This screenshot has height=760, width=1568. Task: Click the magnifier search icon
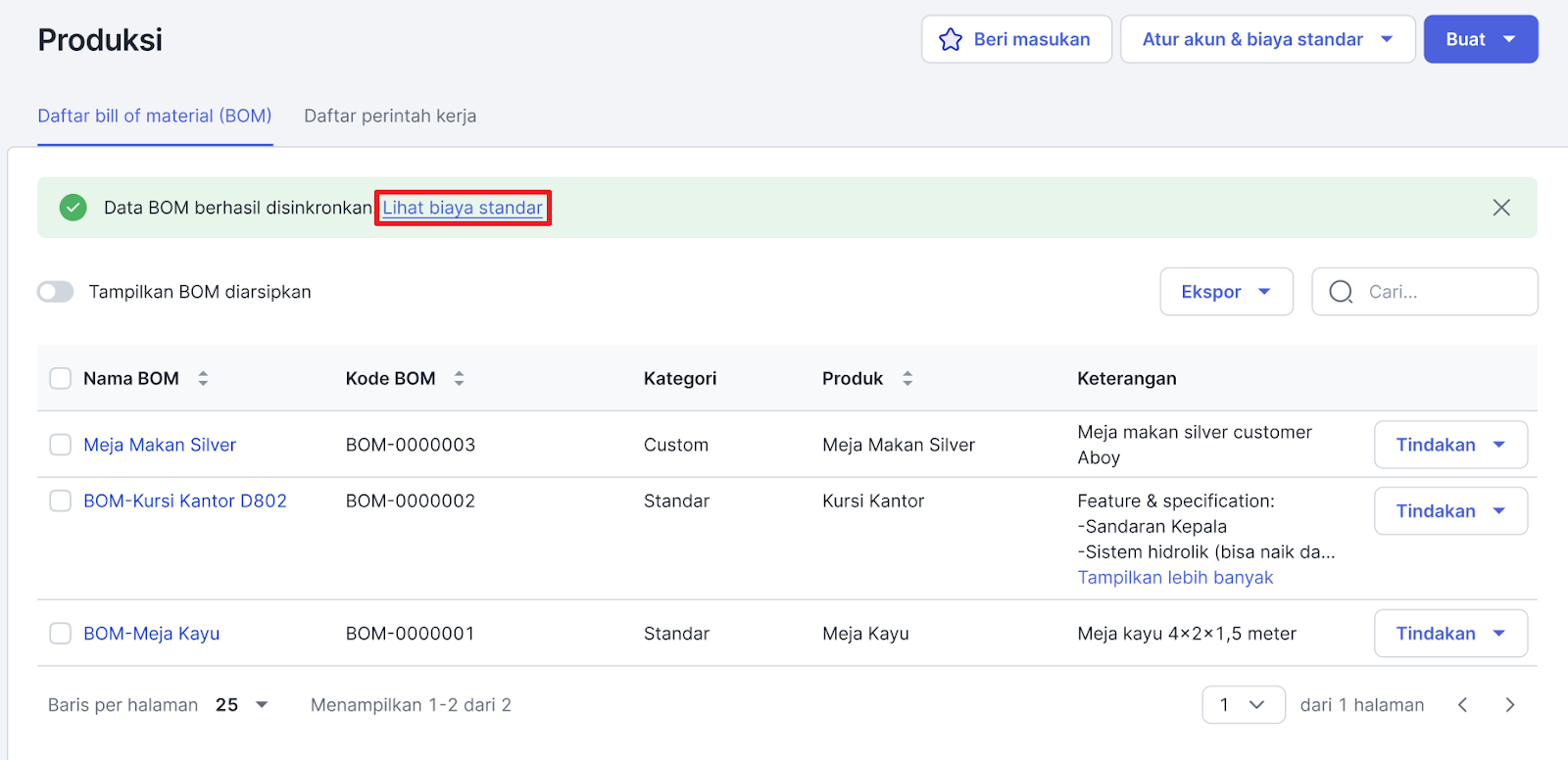[x=1341, y=292]
